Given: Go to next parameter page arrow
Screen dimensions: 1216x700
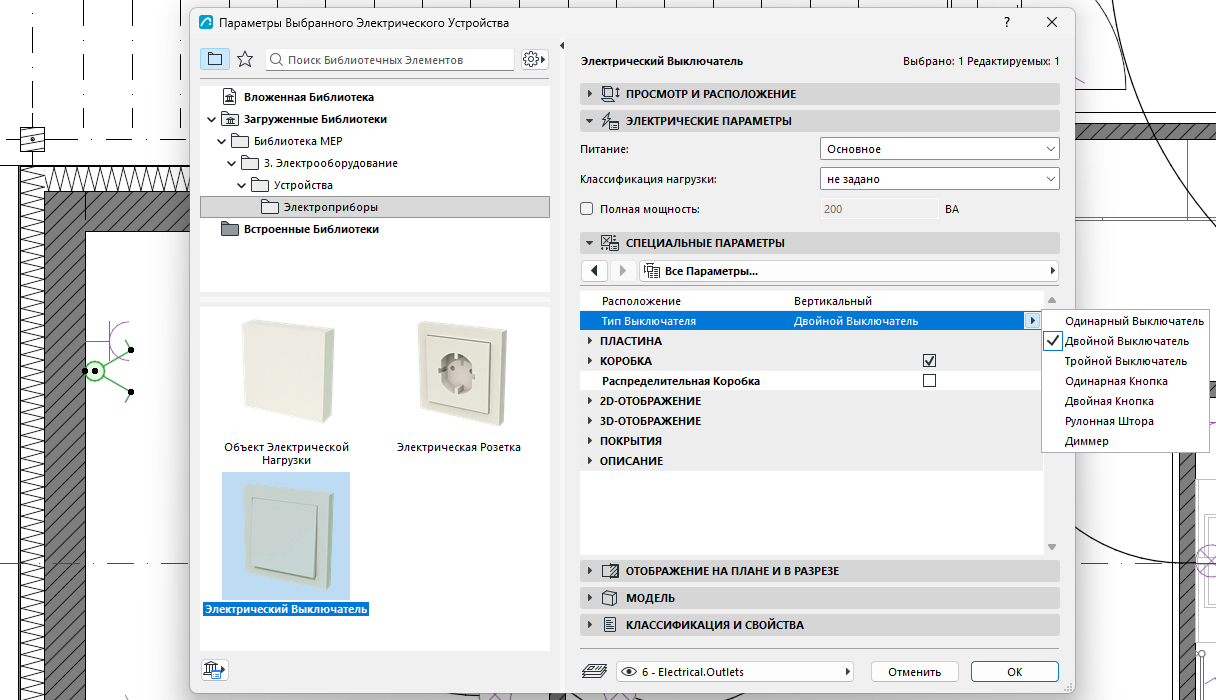Looking at the screenshot, I should coord(623,271).
